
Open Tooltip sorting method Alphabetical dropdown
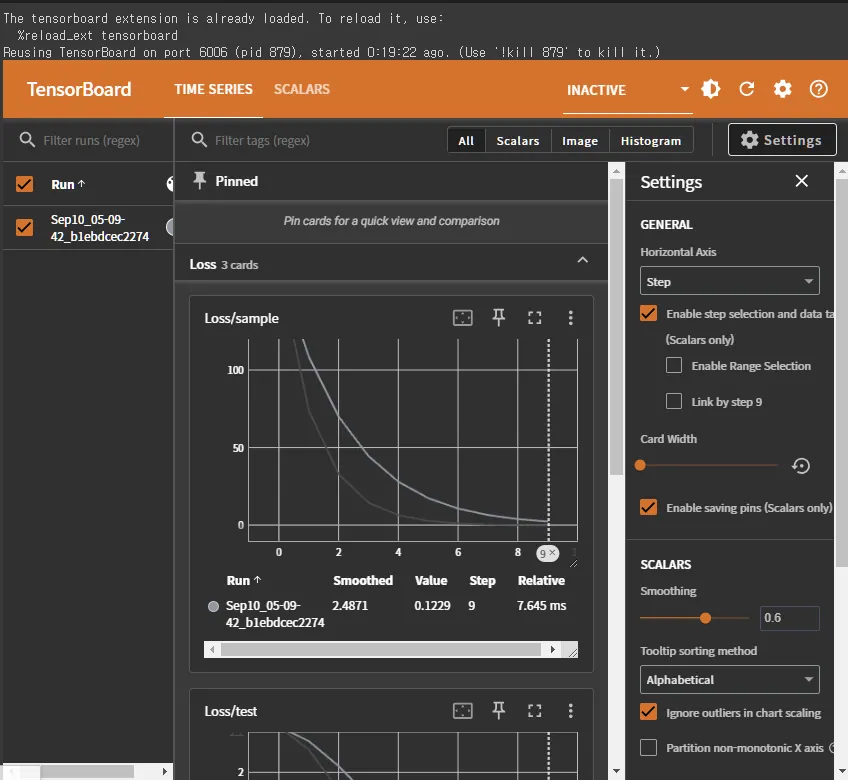[729, 680]
